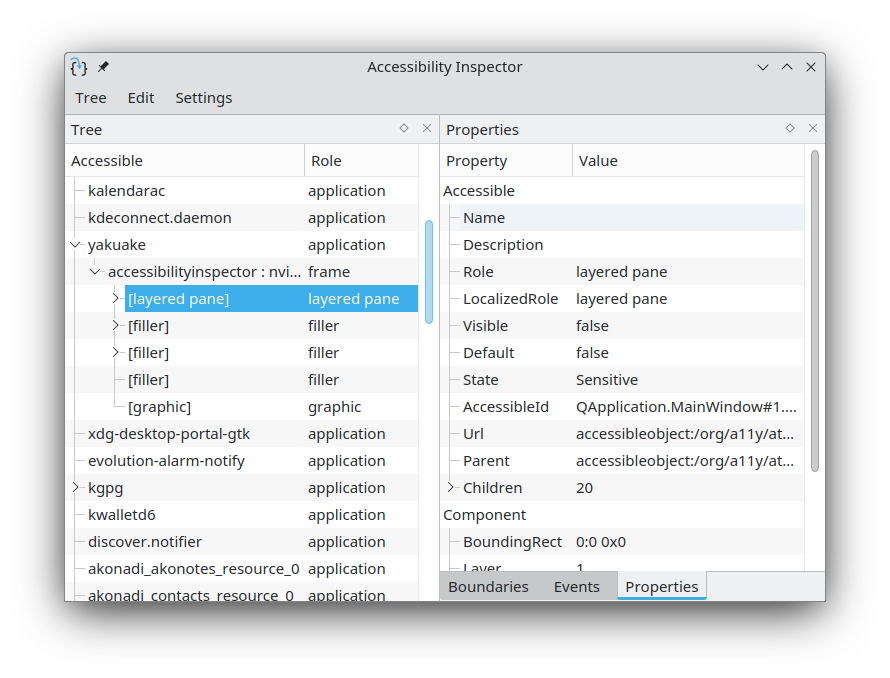Switch to the Events tab

click(x=576, y=587)
